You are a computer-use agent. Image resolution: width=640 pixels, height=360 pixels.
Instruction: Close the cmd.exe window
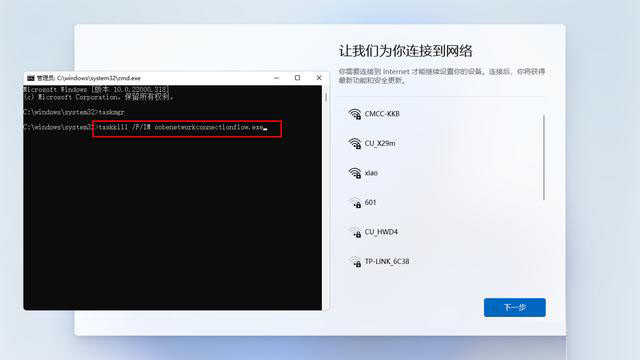319,78
